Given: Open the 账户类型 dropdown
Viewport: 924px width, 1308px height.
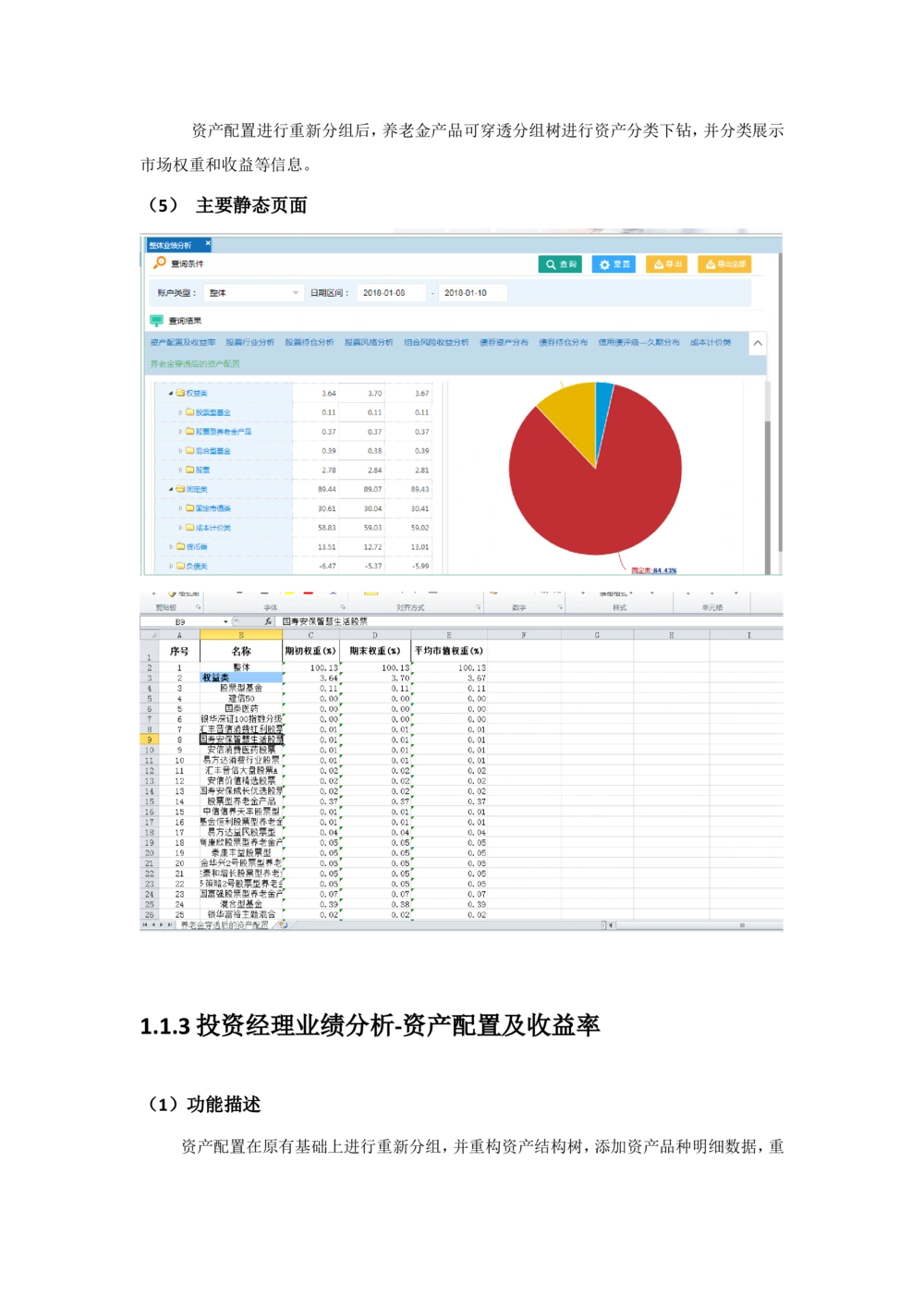Looking at the screenshot, I should pyautogui.click(x=296, y=293).
